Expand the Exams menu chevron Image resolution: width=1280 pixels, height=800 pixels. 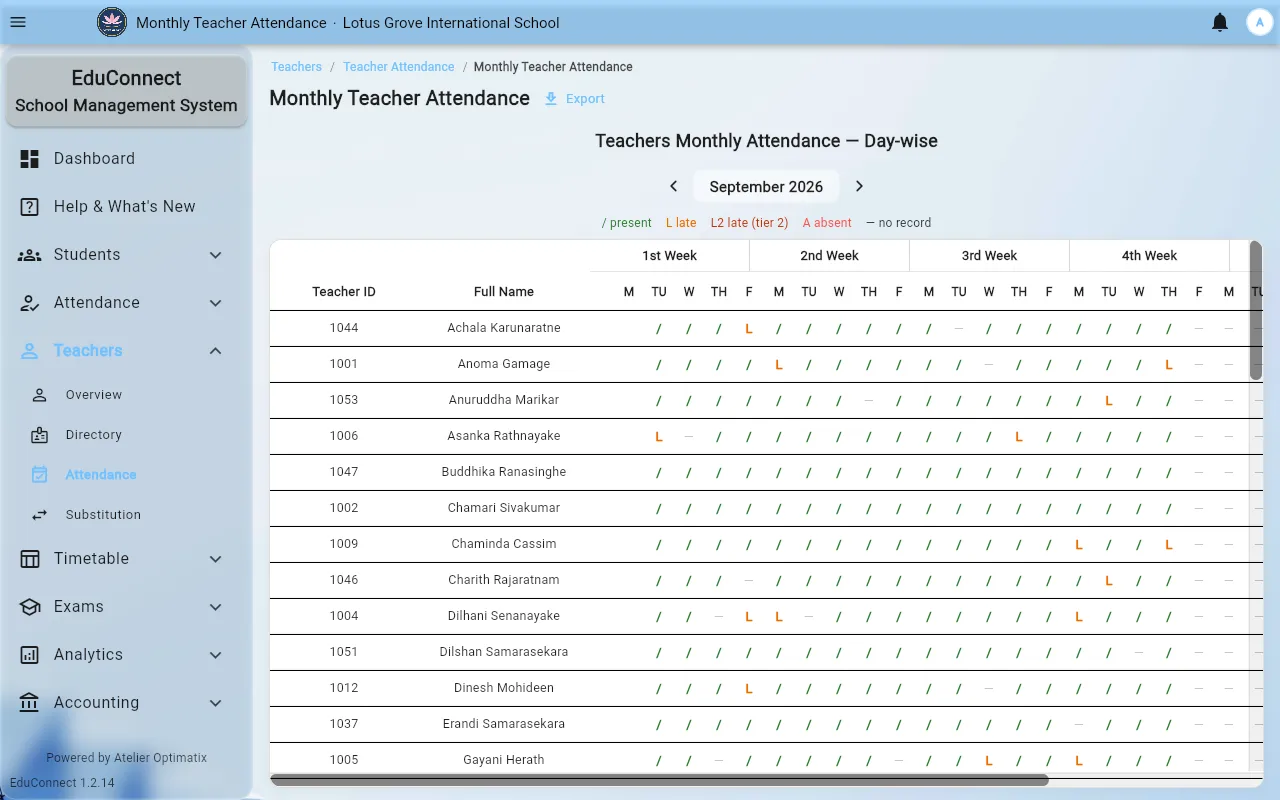[x=216, y=606]
